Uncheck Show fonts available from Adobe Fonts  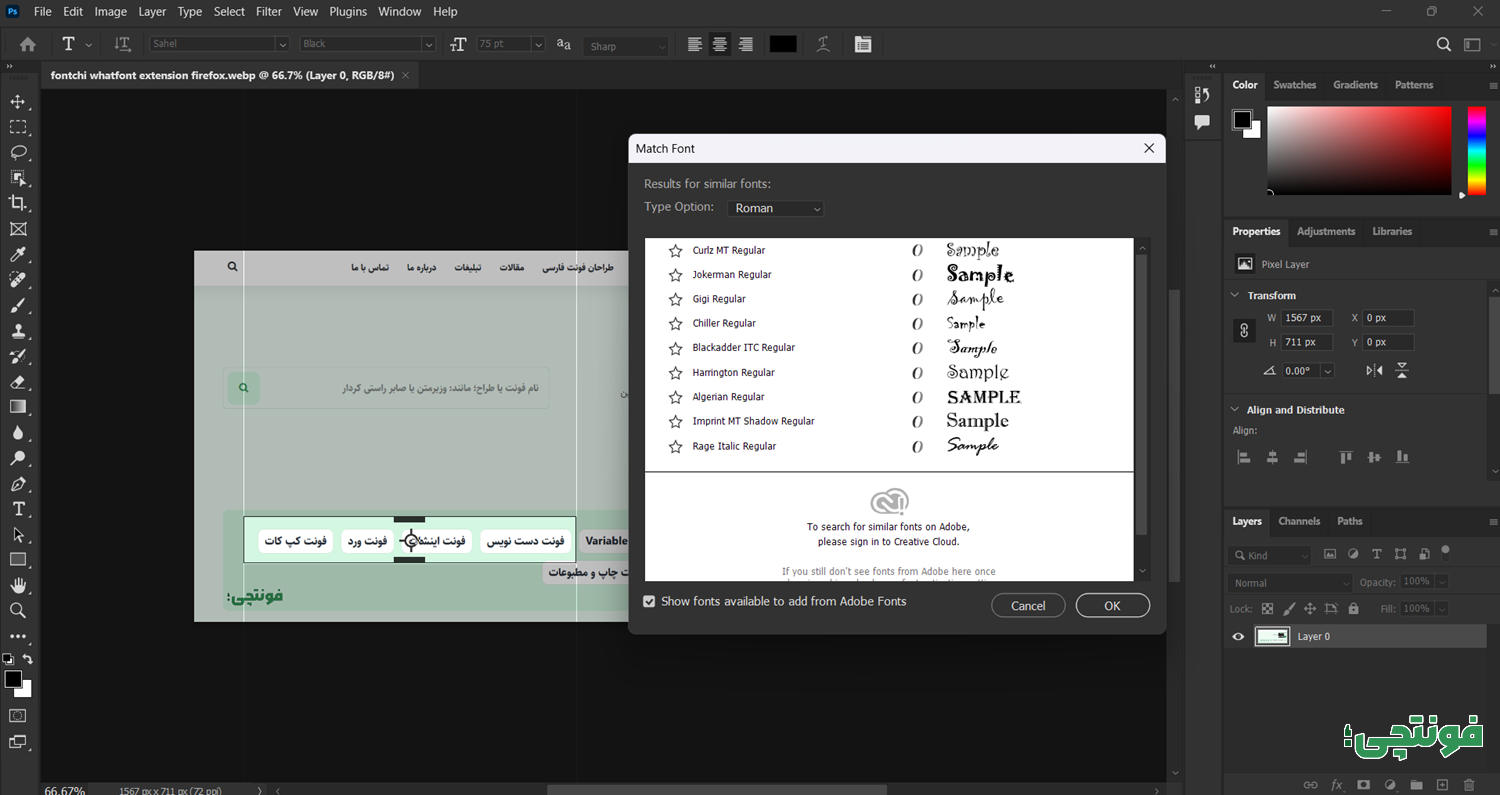click(650, 602)
